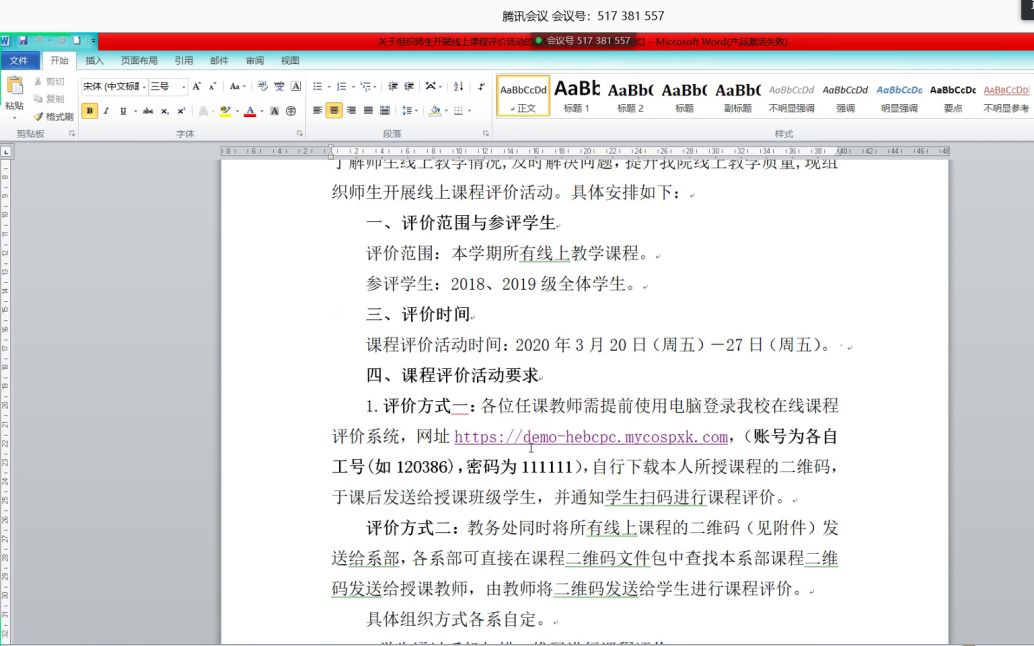The height and width of the screenshot is (646, 1034).
Task: Click the phonetic guide (拼音) icon
Action: click(280, 86)
